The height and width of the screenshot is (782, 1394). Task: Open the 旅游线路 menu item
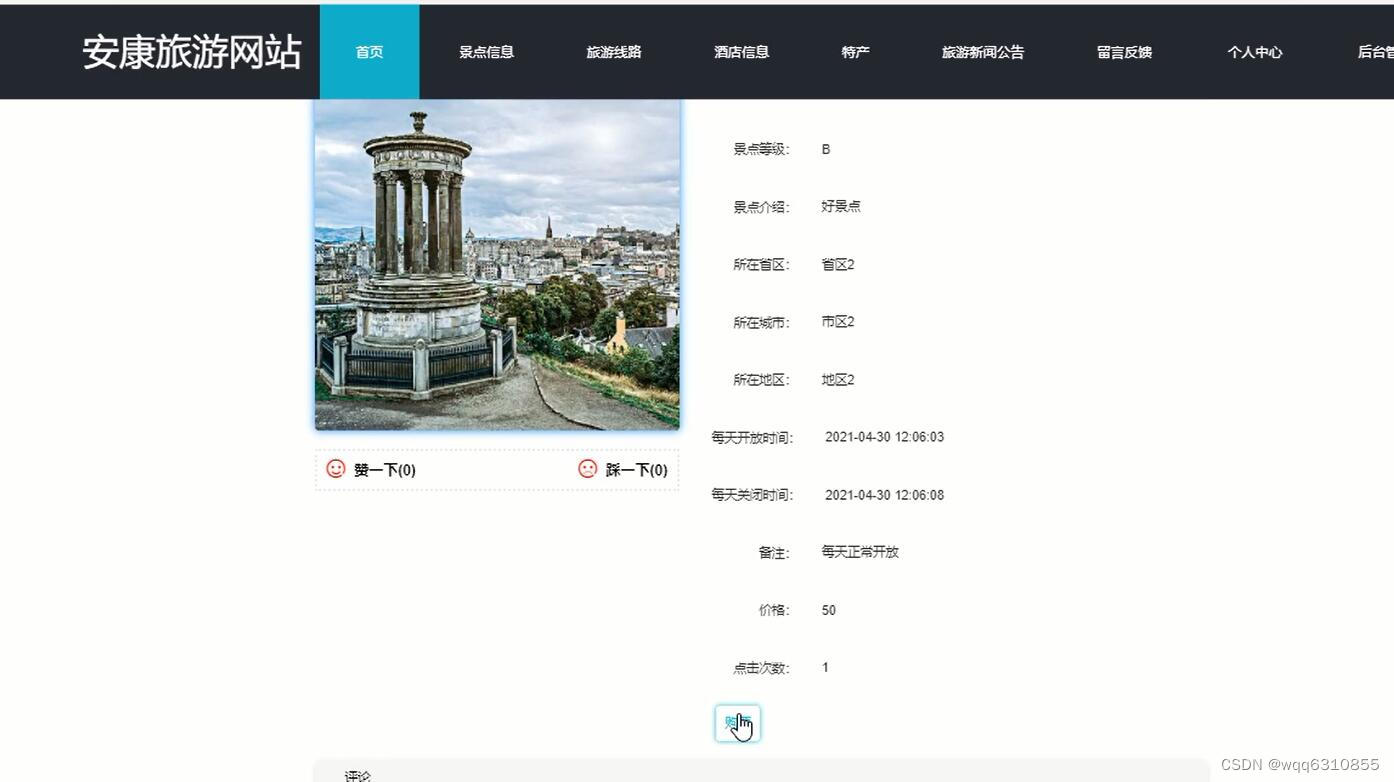point(614,52)
